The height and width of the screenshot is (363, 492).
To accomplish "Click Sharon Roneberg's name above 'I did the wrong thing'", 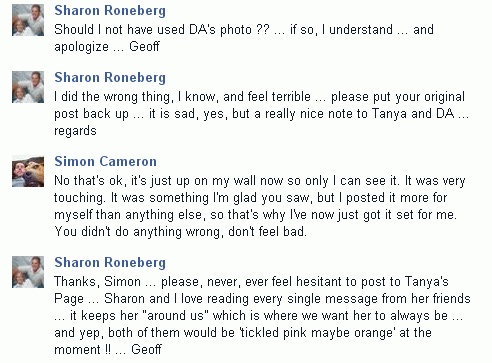I will coord(110,78).
